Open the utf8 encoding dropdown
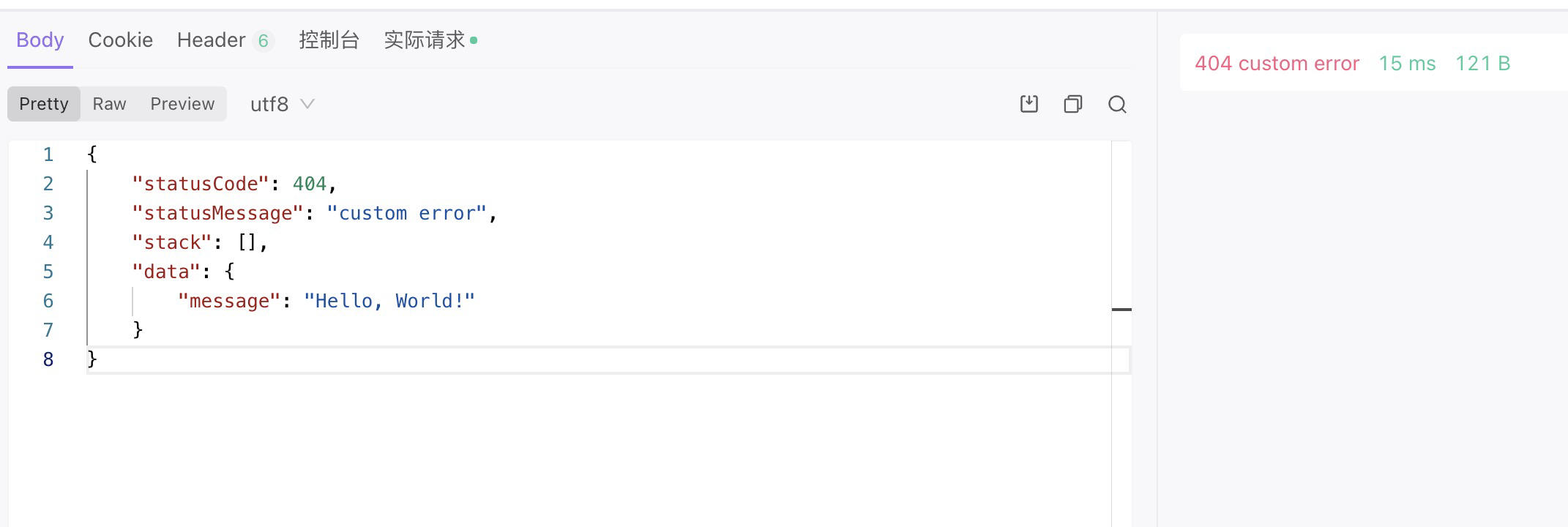This screenshot has height=527, width=1568. pyautogui.click(x=282, y=104)
